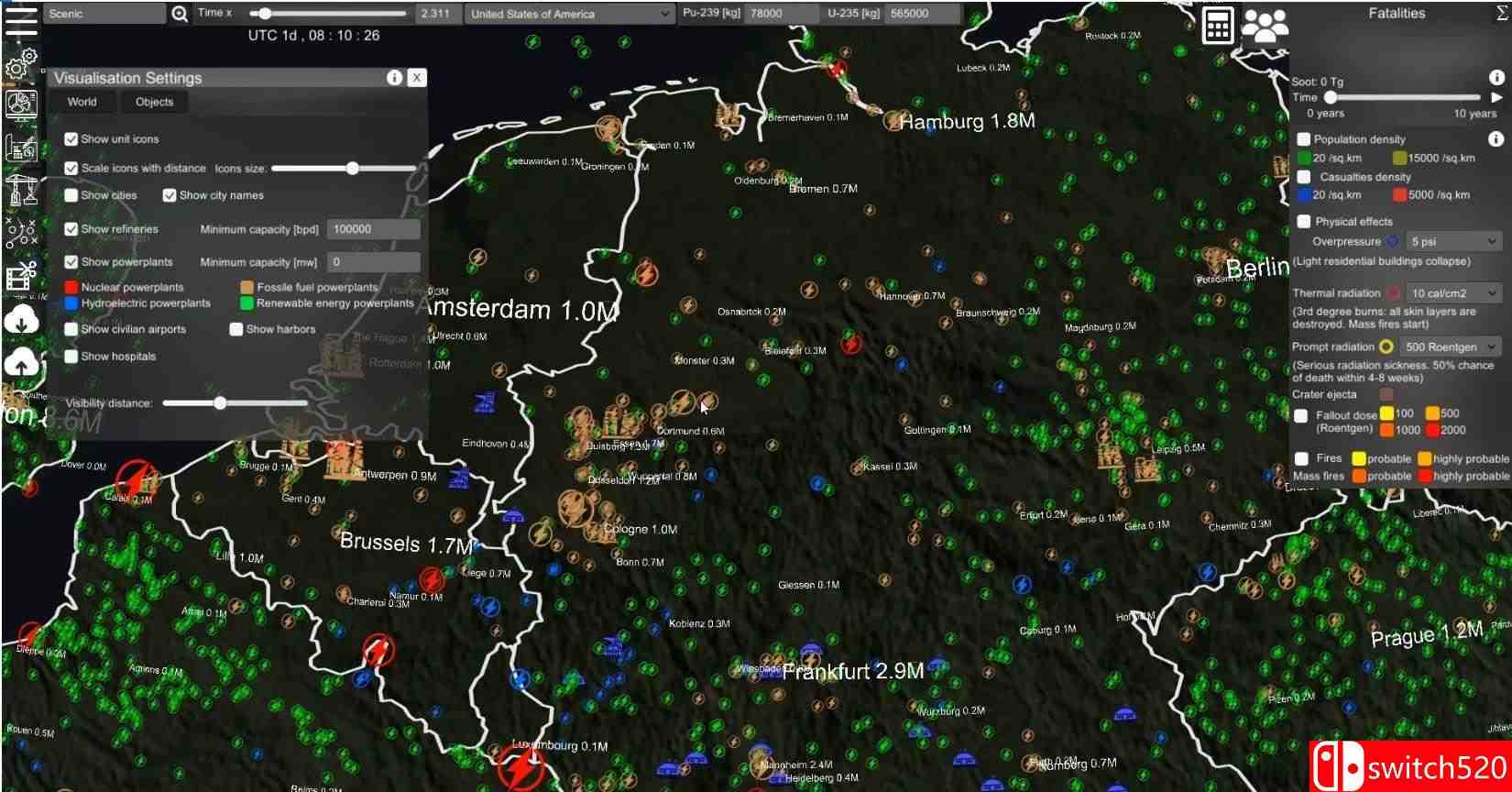This screenshot has height=792, width=1512.
Task: Switch to the Objects tab
Action: 154,102
